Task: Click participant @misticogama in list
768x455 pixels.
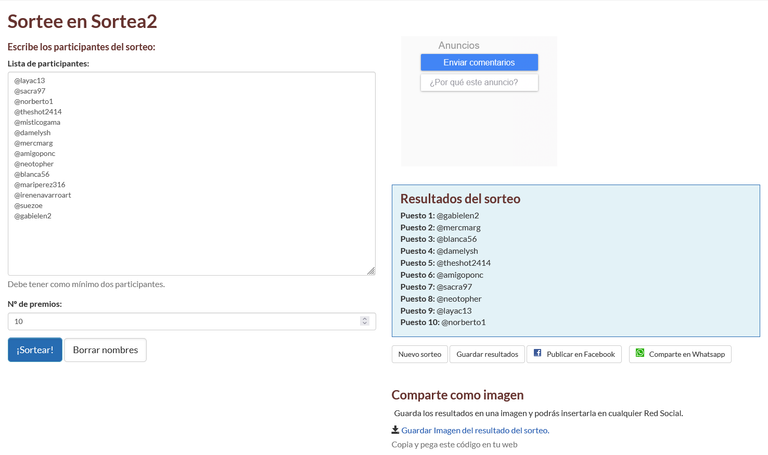Action: coord(37,122)
